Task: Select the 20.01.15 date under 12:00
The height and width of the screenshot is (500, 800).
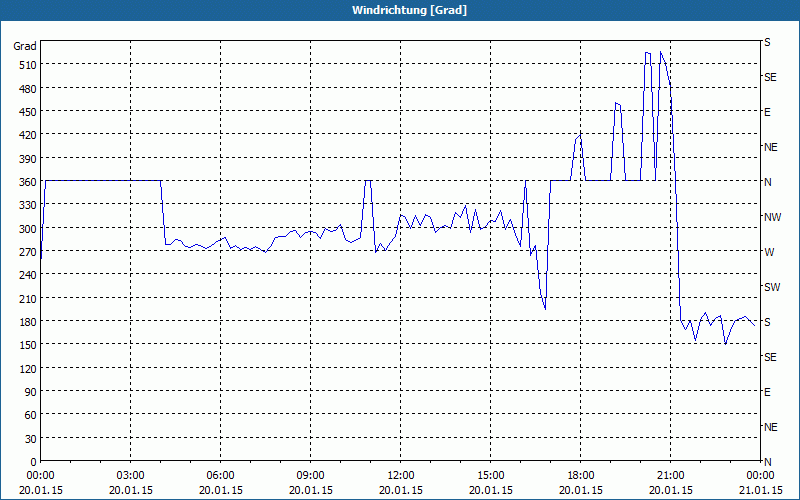Action: [x=401, y=490]
